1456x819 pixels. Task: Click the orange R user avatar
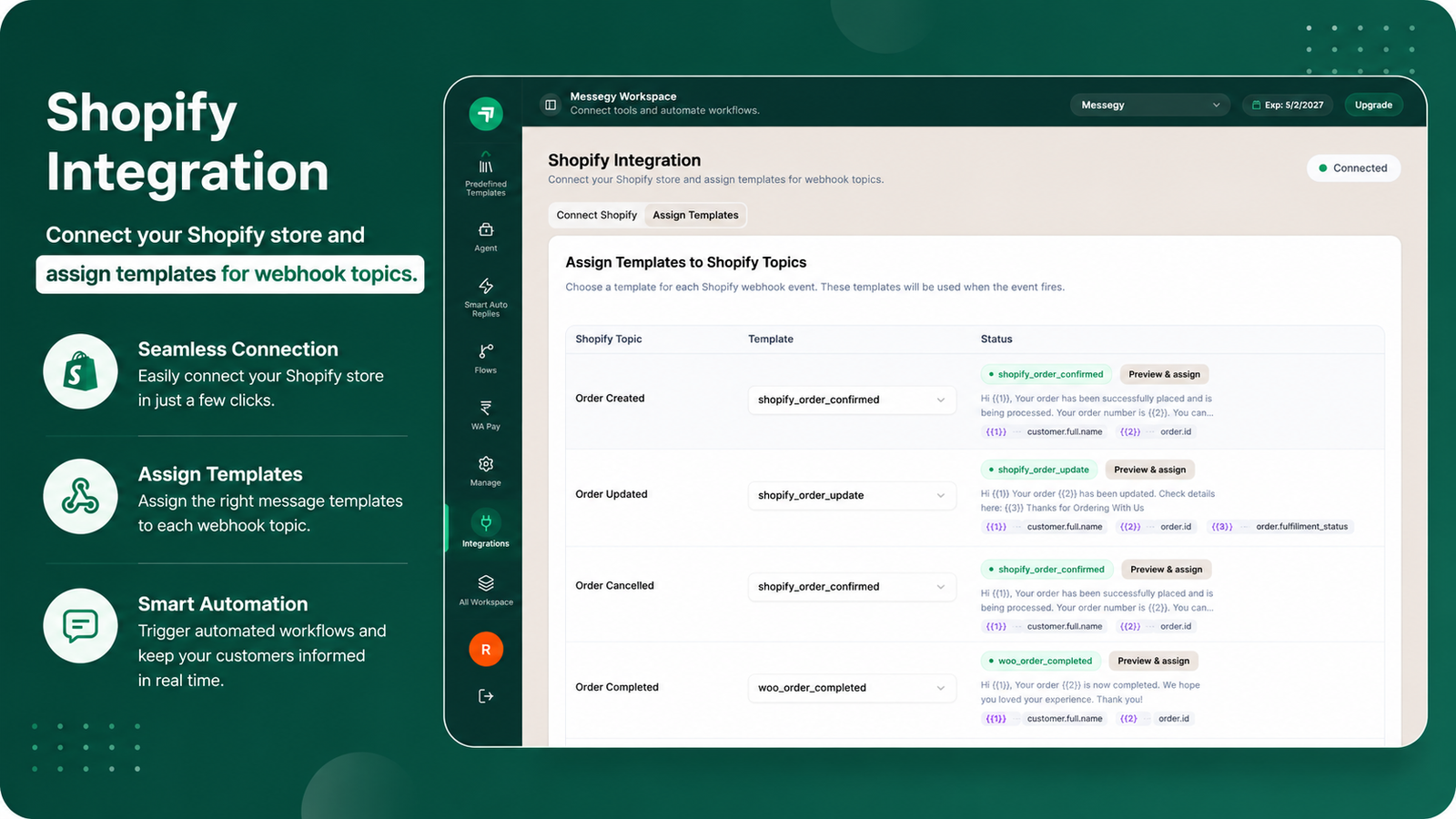pyautogui.click(x=486, y=650)
